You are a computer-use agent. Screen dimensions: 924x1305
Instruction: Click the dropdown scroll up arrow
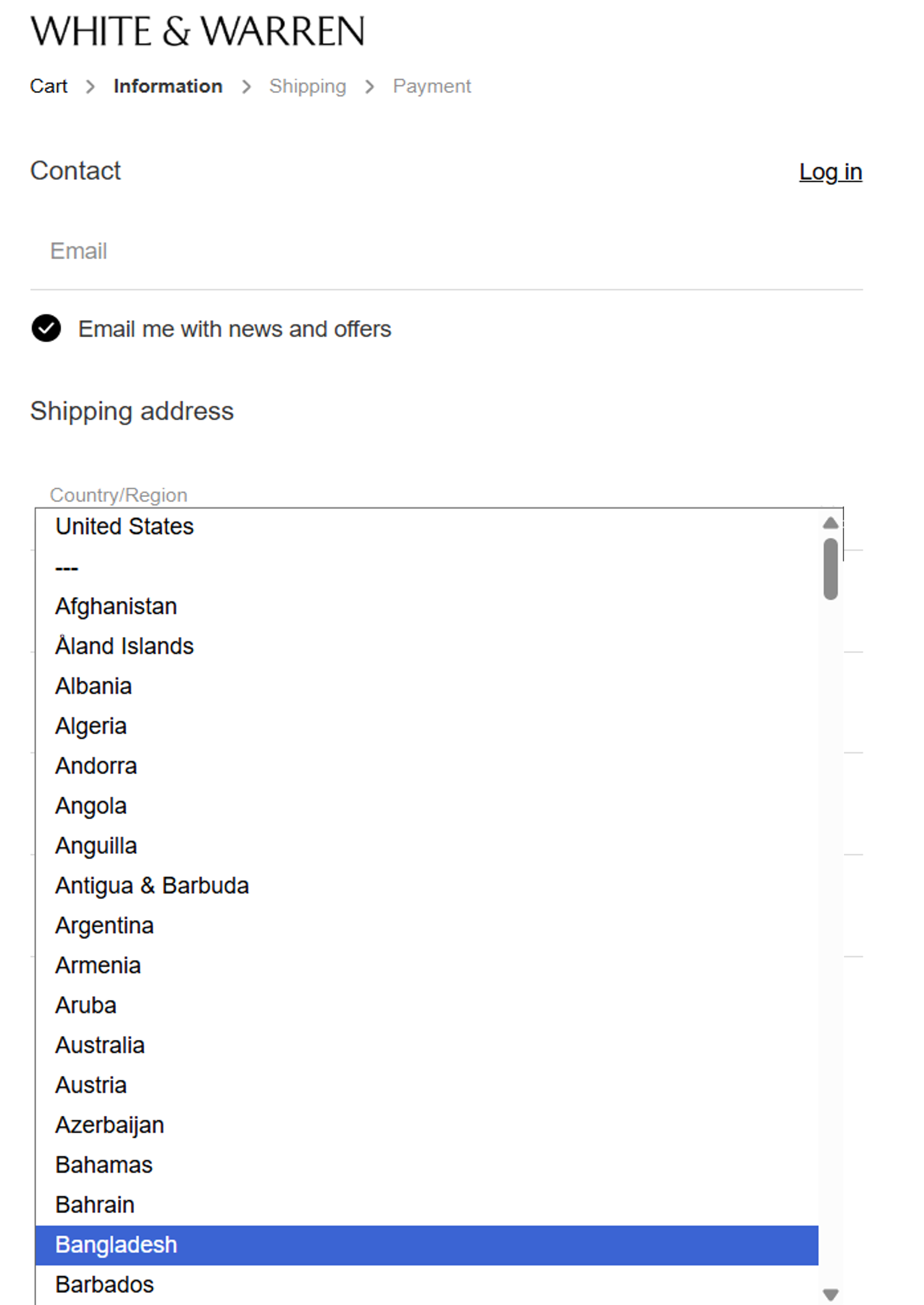click(x=830, y=523)
